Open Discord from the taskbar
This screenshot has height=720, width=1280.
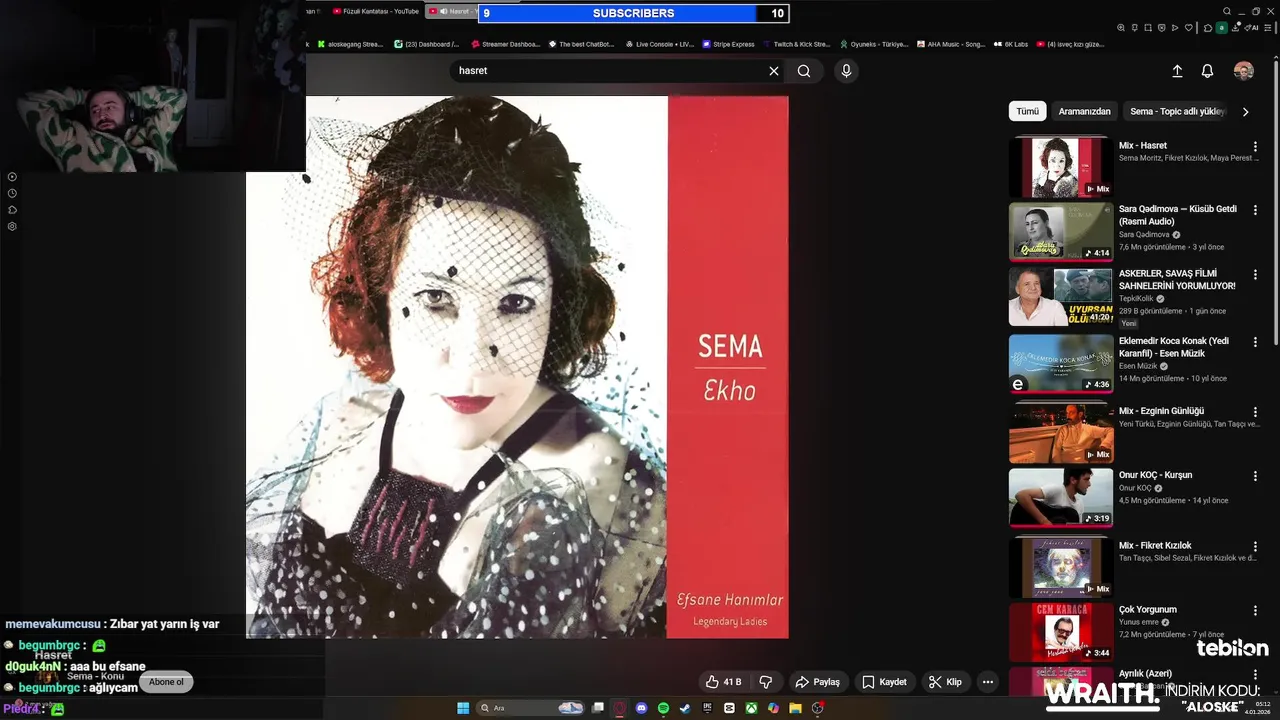(x=642, y=708)
